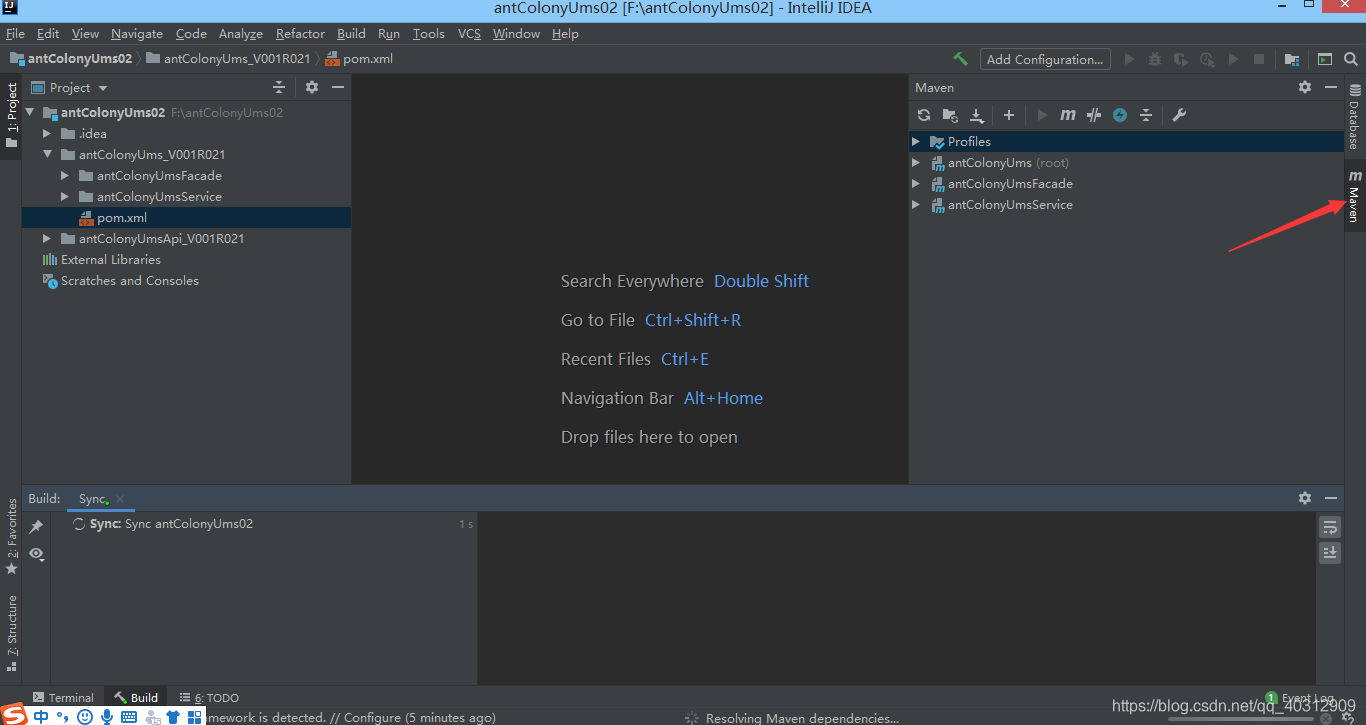Image resolution: width=1366 pixels, height=725 pixels.
Task: Click pom.xml breadcrumb in navigation bar
Action: (x=359, y=58)
